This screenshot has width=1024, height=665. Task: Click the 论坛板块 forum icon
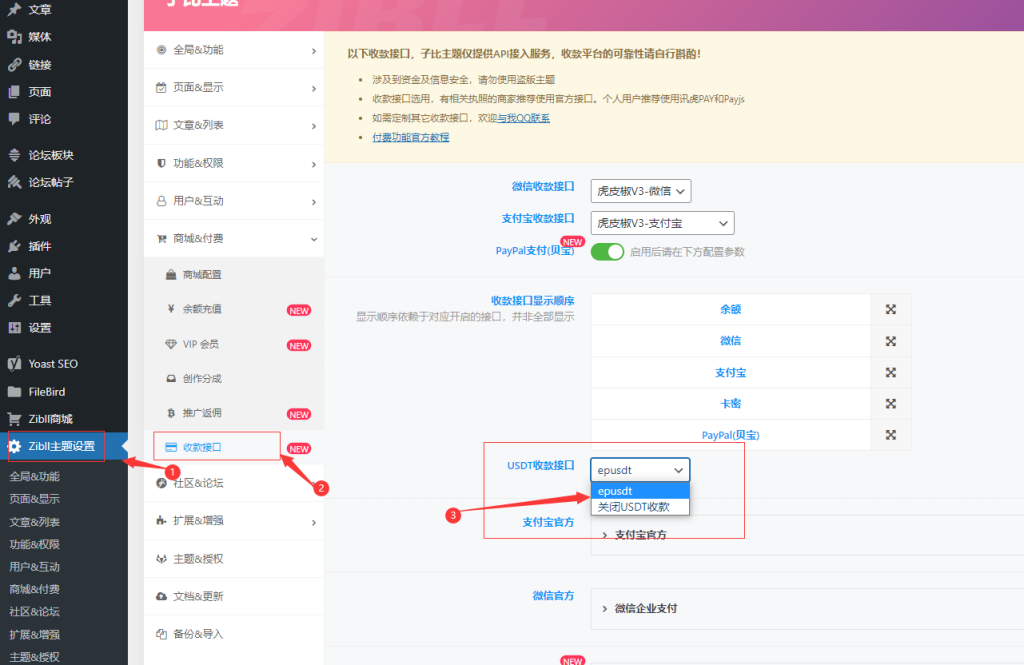click(x=14, y=155)
